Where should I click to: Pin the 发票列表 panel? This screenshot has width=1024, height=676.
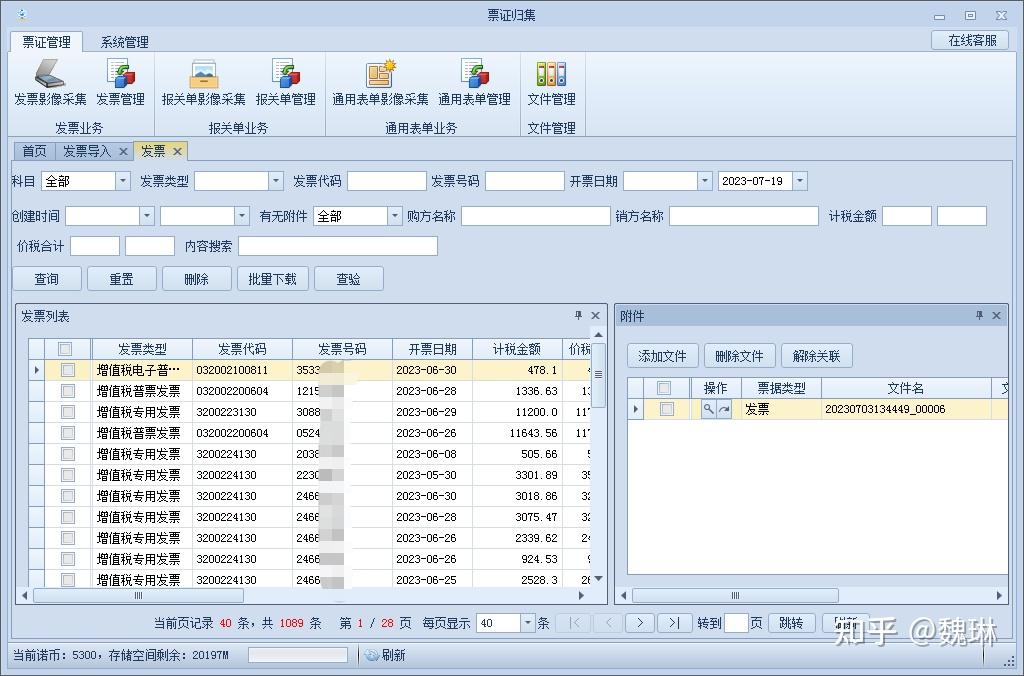point(578,315)
